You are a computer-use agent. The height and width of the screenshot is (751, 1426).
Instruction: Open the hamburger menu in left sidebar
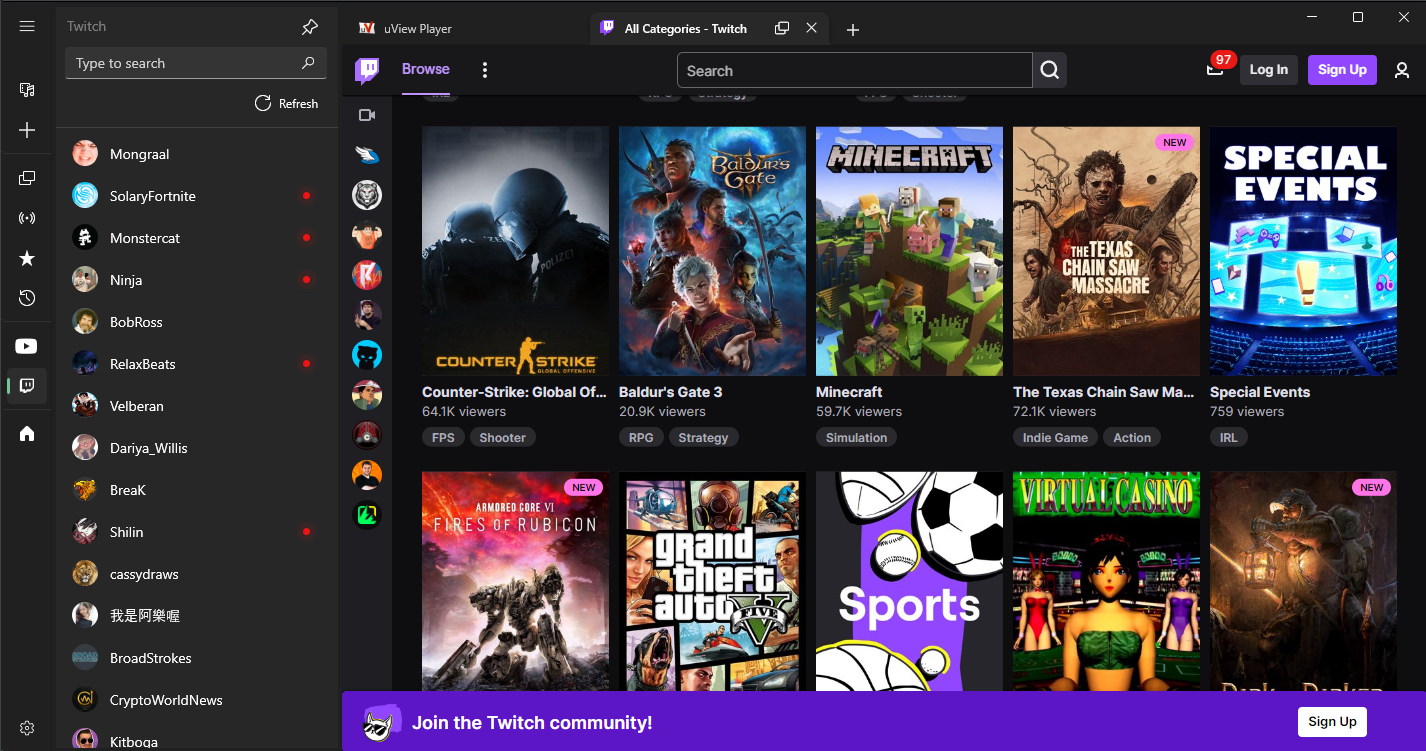click(x=27, y=26)
